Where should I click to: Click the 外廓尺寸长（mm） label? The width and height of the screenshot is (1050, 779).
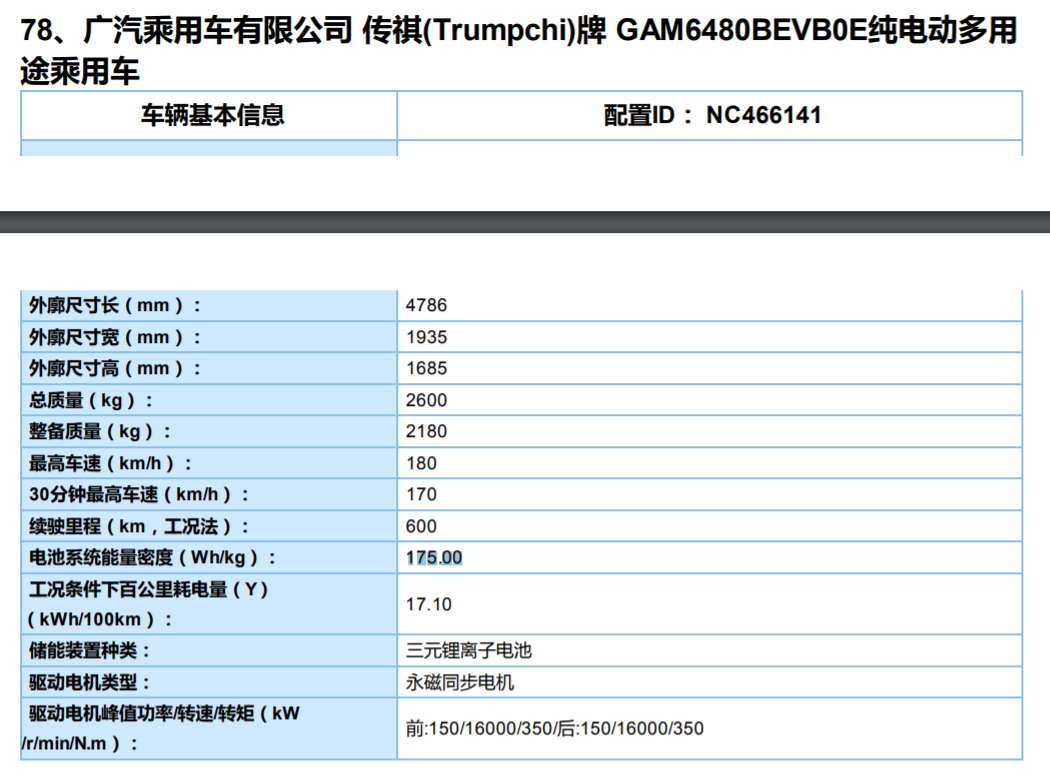pyautogui.click(x=115, y=305)
